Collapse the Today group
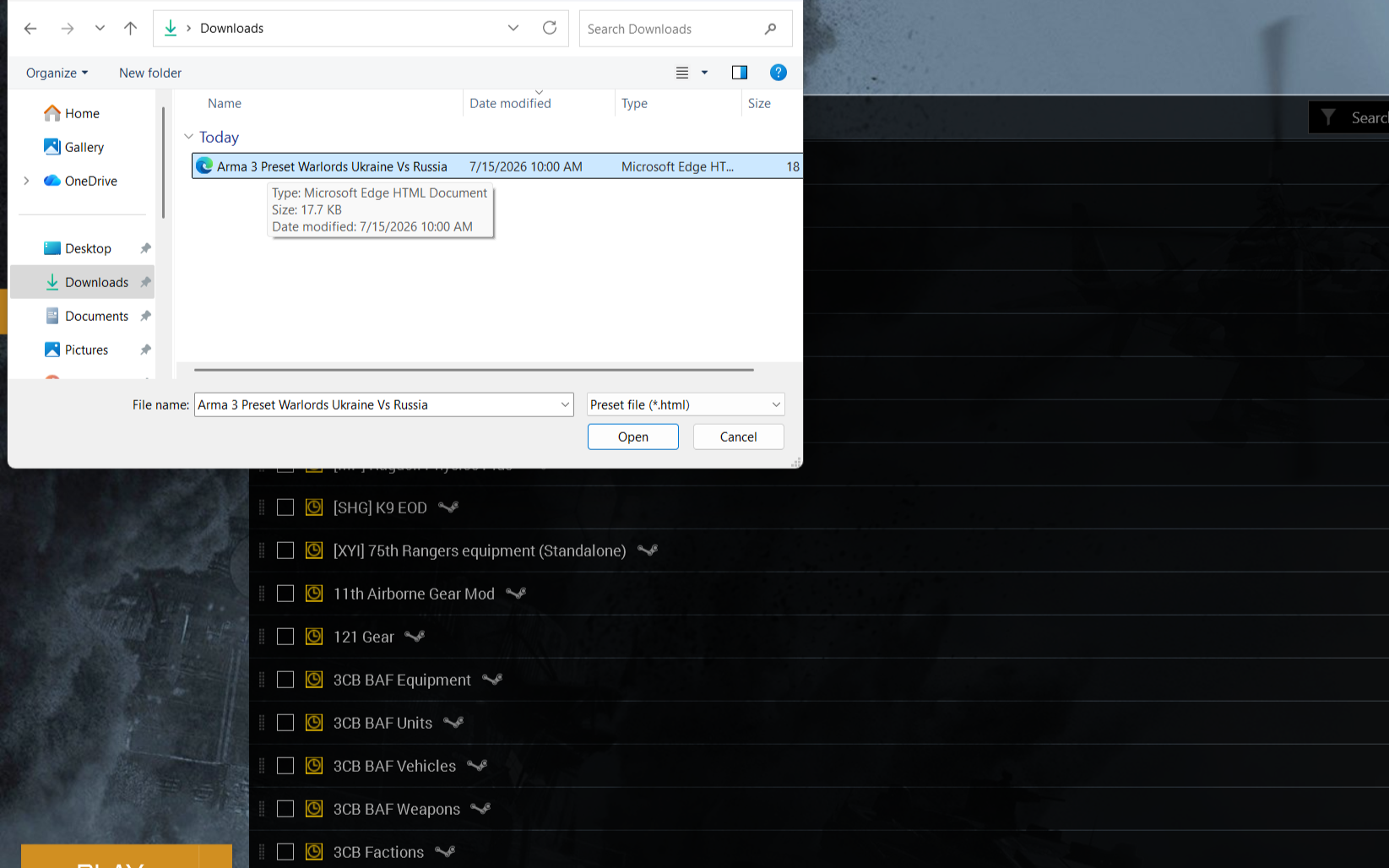This screenshot has height=868, width=1389. [x=188, y=137]
